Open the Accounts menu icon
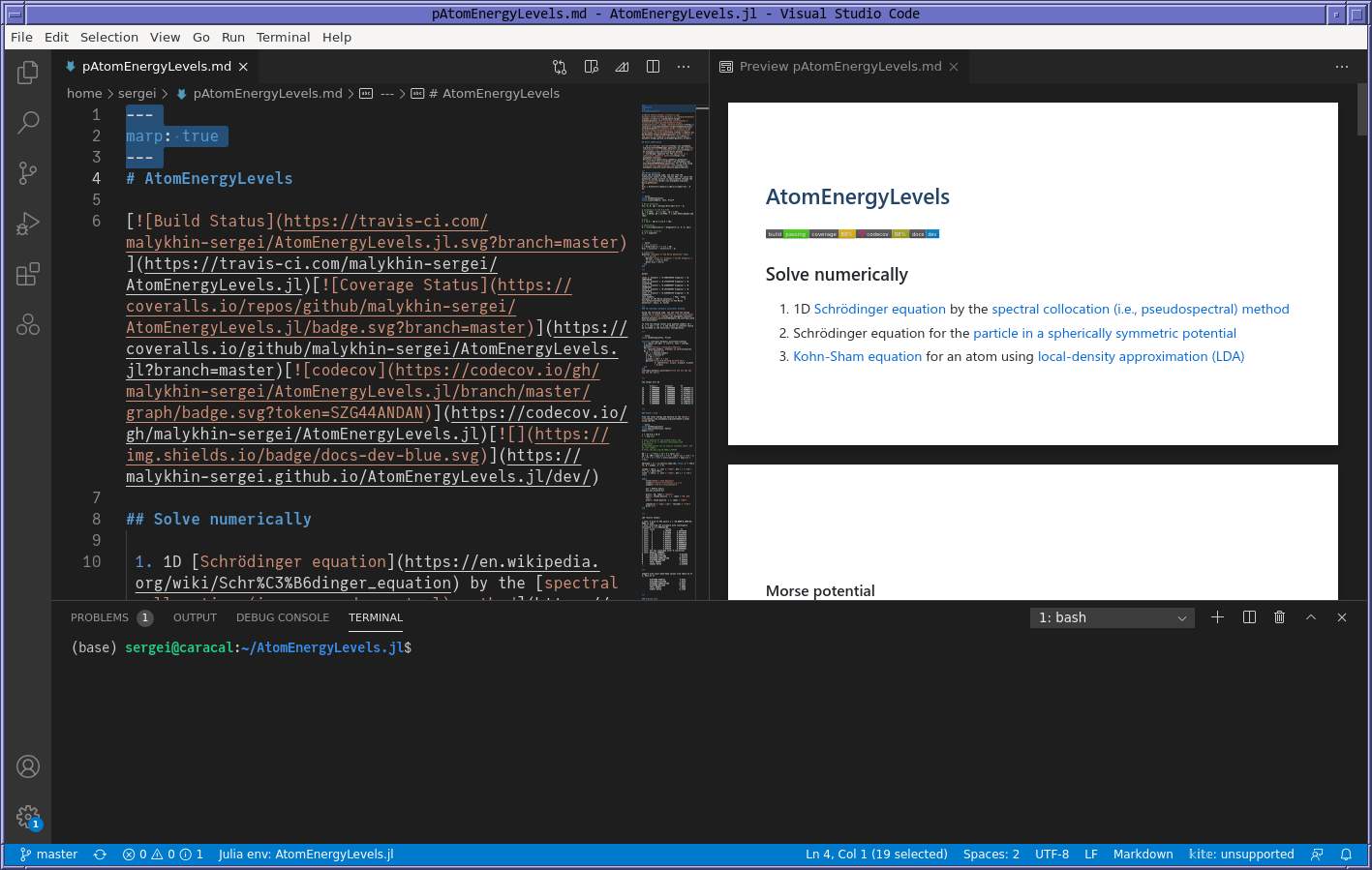1372x870 pixels. click(x=28, y=766)
